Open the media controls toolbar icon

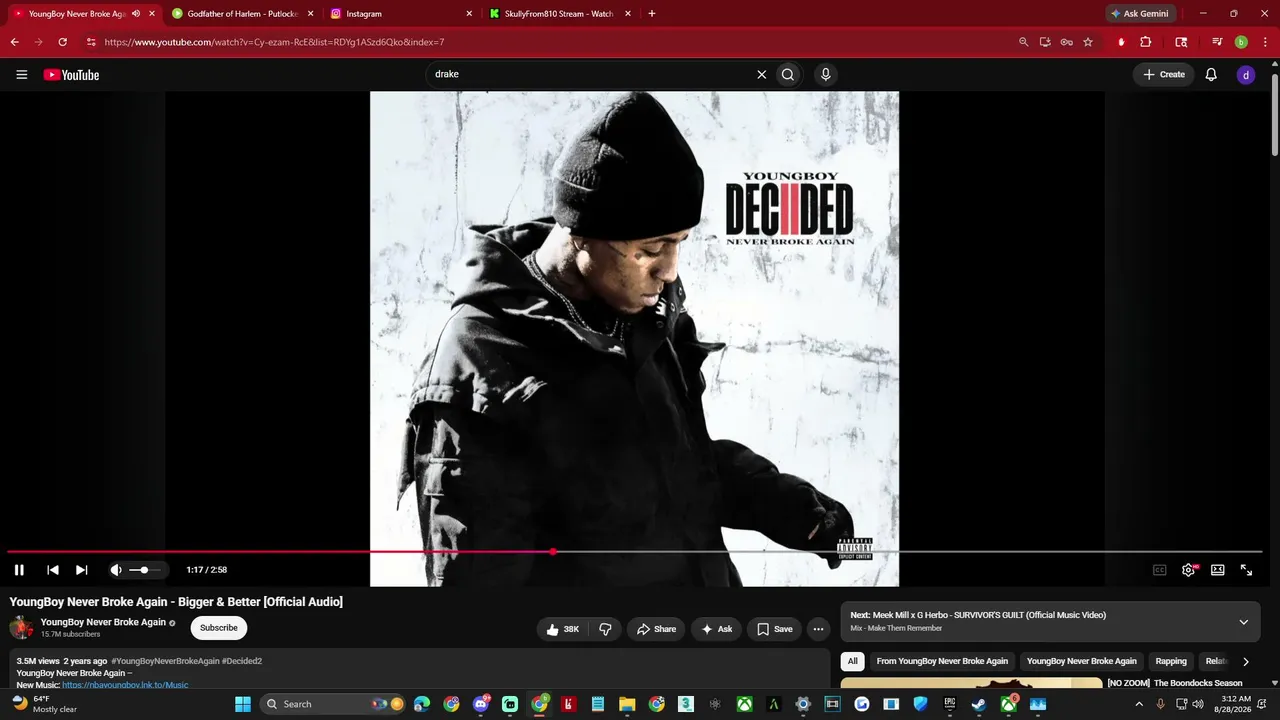1217,42
